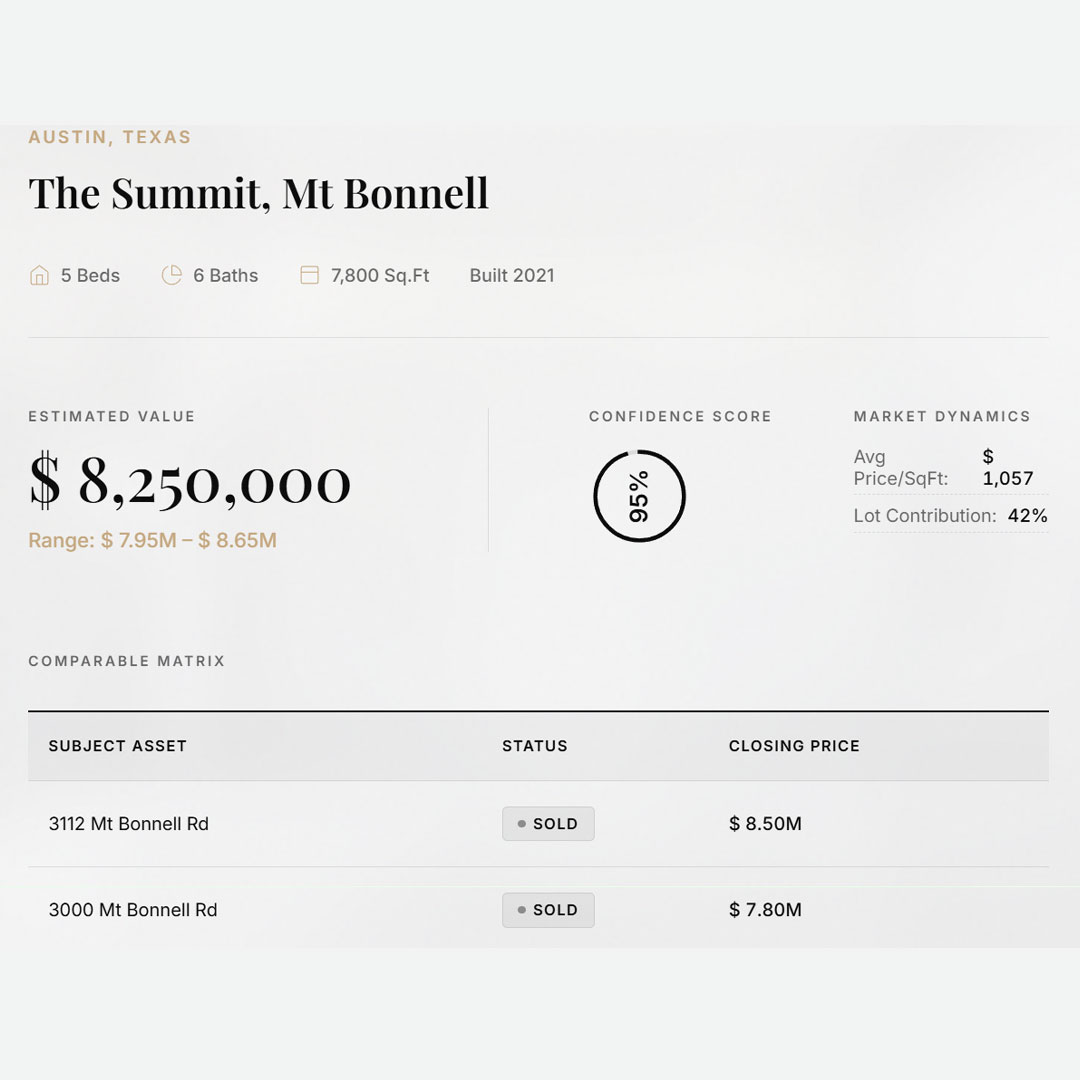Click the pie icon beside 6 Baths
This screenshot has height=1080, width=1080.
[172, 275]
